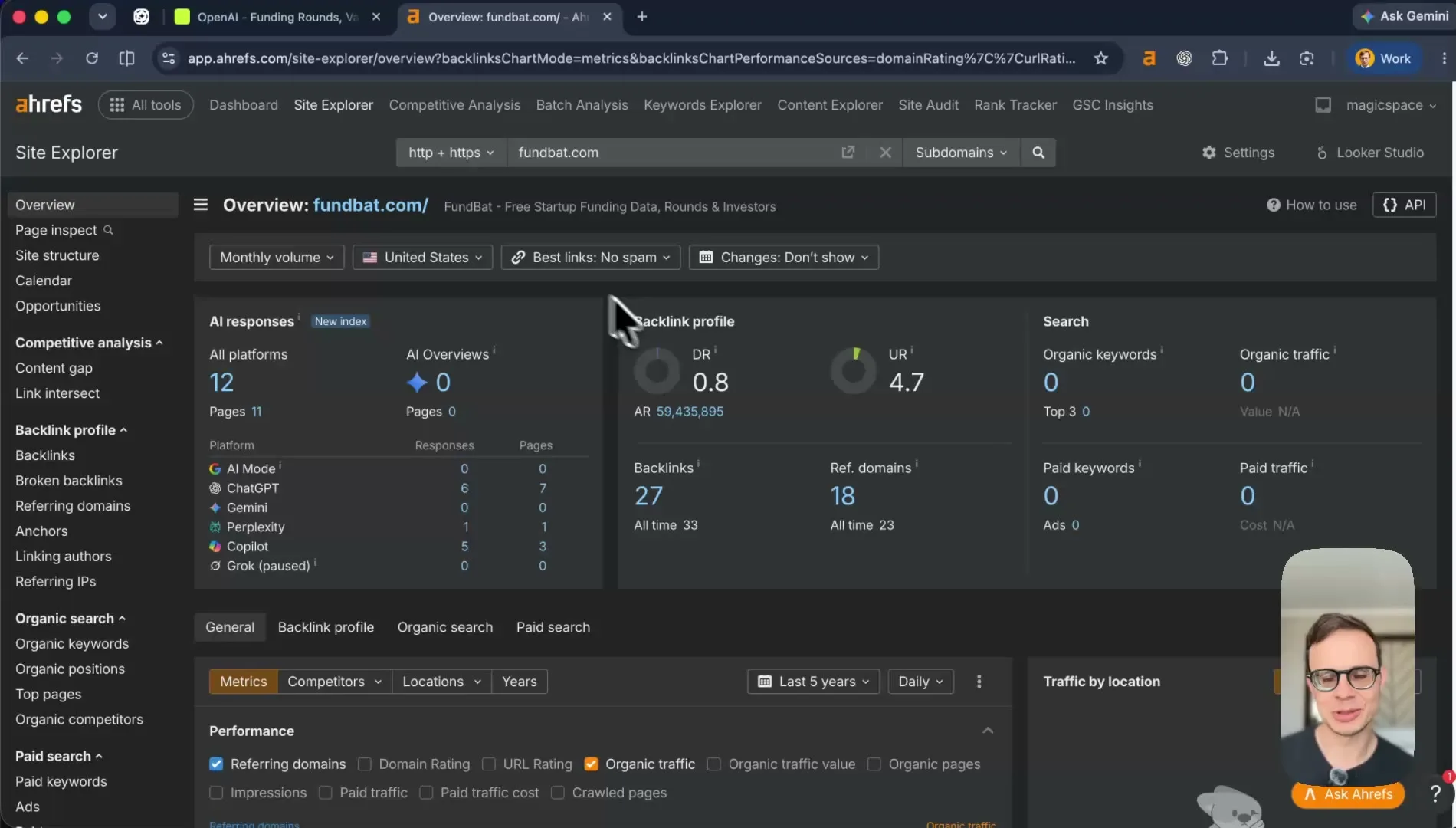Click the Ahrefs logo
The height and width of the screenshot is (828, 1456).
pos(48,103)
